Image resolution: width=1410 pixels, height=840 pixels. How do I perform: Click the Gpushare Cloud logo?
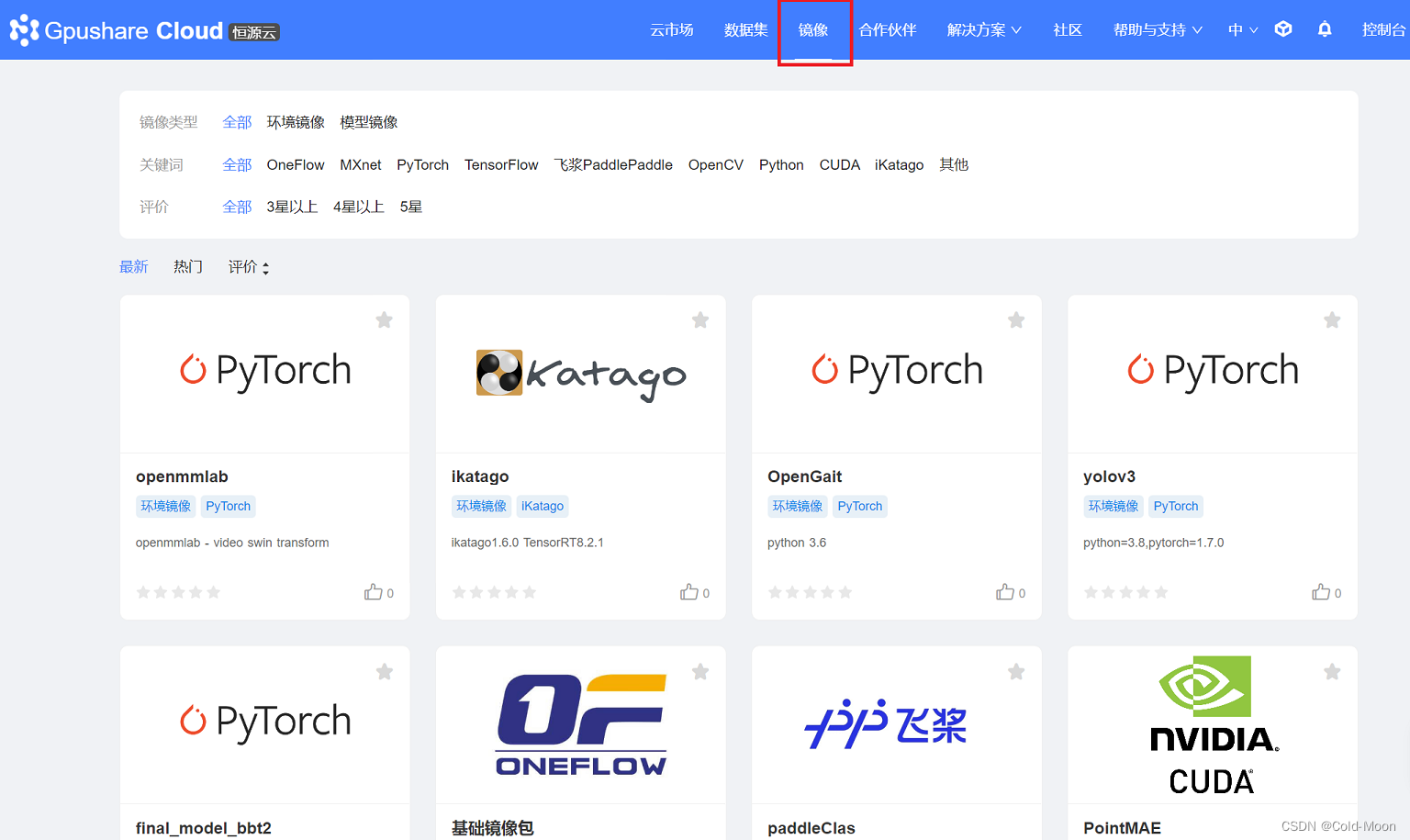click(144, 30)
